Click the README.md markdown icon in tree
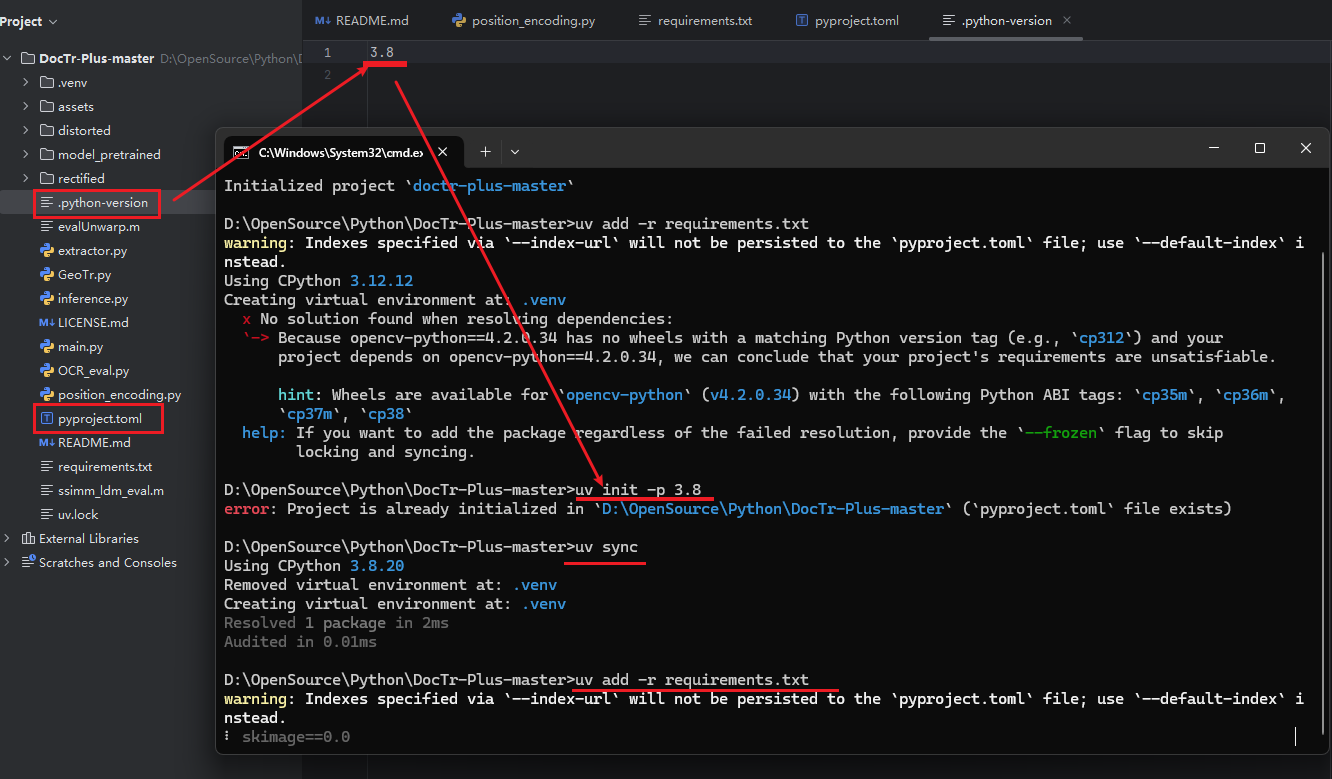 (x=47, y=442)
